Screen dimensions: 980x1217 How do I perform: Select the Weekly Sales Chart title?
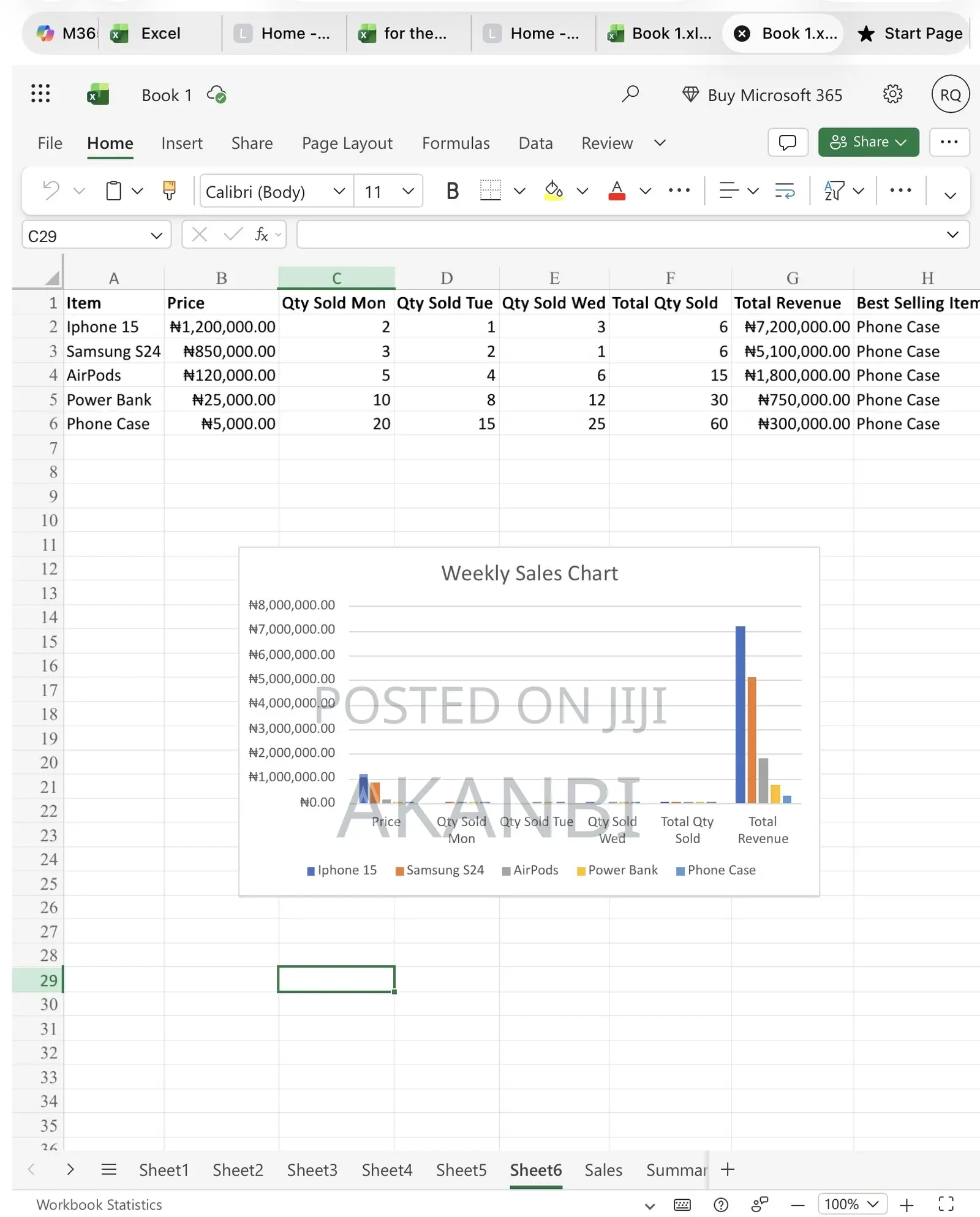530,573
